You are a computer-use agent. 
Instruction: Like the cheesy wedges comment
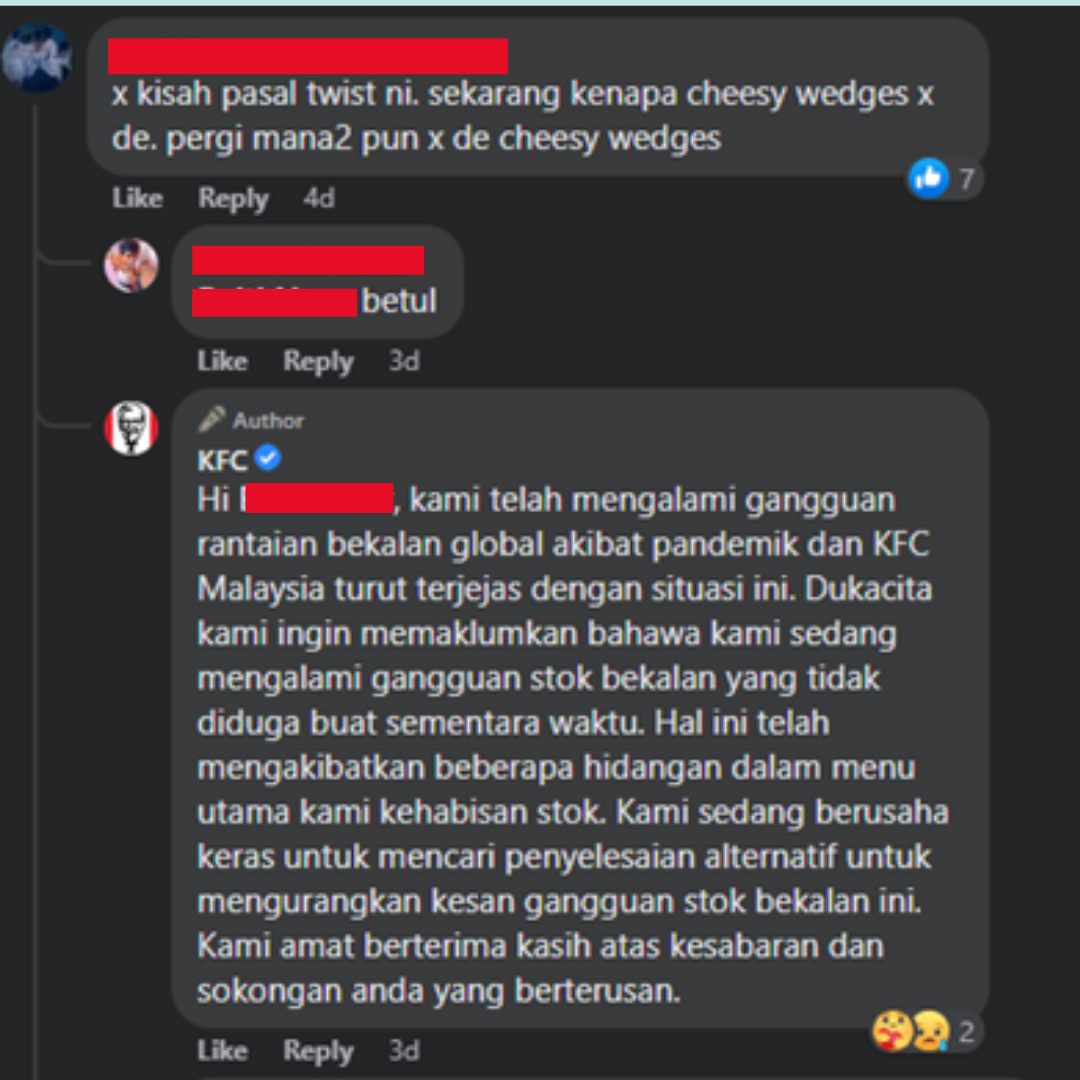[137, 198]
